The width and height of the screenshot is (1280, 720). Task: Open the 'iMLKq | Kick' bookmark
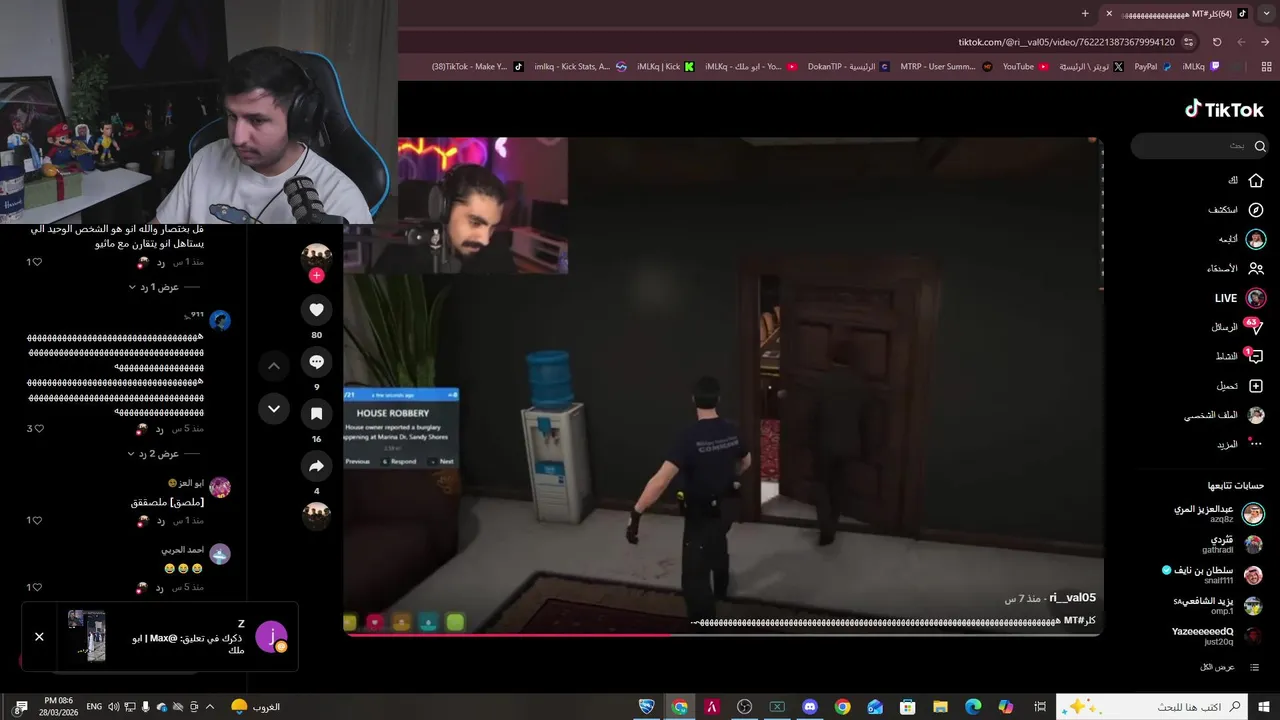[x=665, y=67]
